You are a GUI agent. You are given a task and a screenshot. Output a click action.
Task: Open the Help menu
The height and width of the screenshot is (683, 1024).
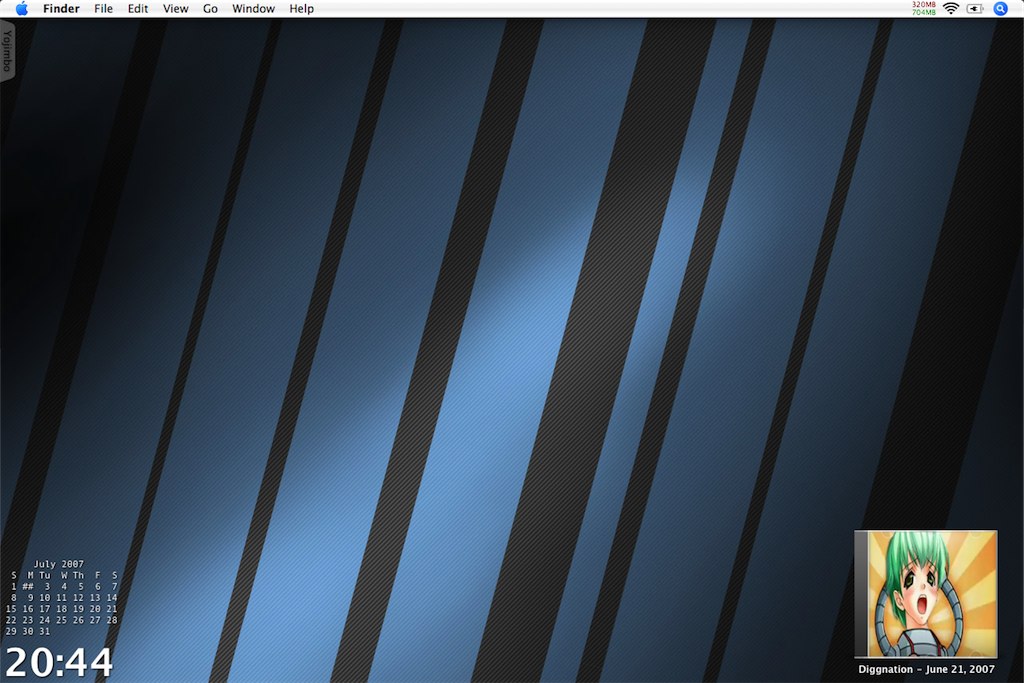(x=302, y=8)
